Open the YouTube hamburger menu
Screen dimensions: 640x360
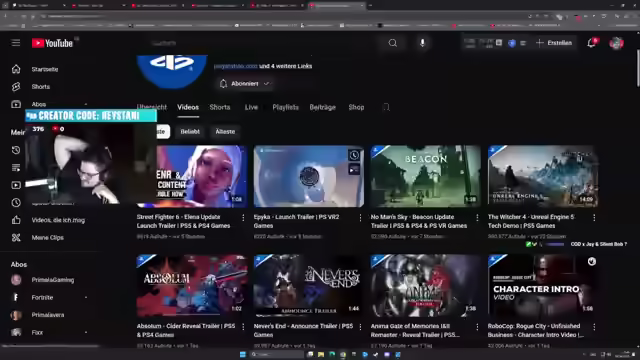pos(16,43)
